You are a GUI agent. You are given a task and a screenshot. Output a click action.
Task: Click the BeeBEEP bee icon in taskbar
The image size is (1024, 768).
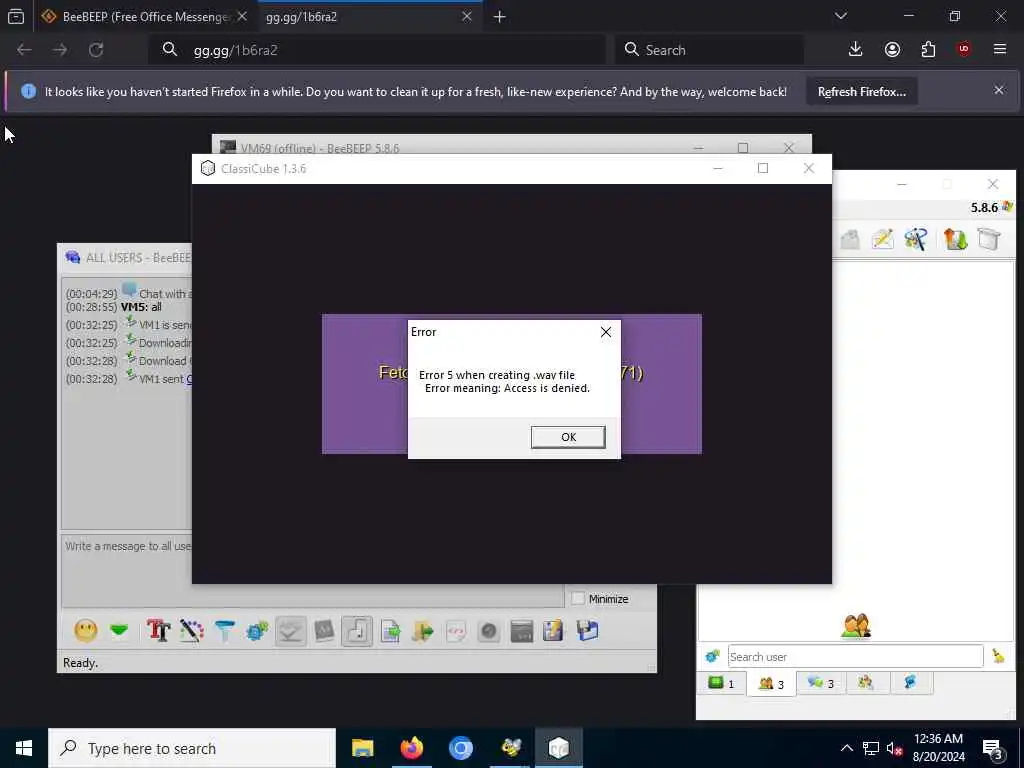[511, 748]
